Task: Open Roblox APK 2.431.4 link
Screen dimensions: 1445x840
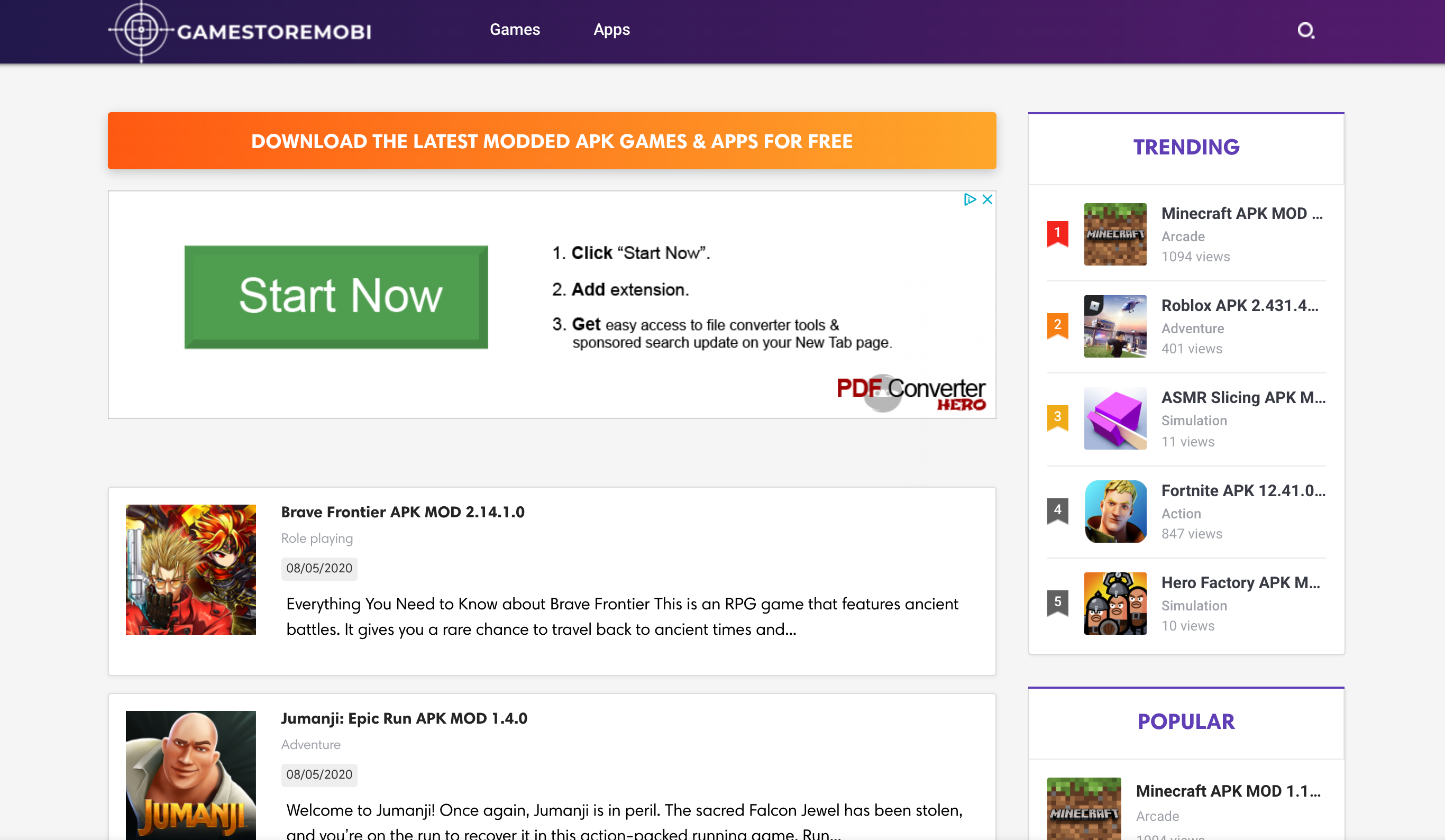Action: (x=1240, y=305)
